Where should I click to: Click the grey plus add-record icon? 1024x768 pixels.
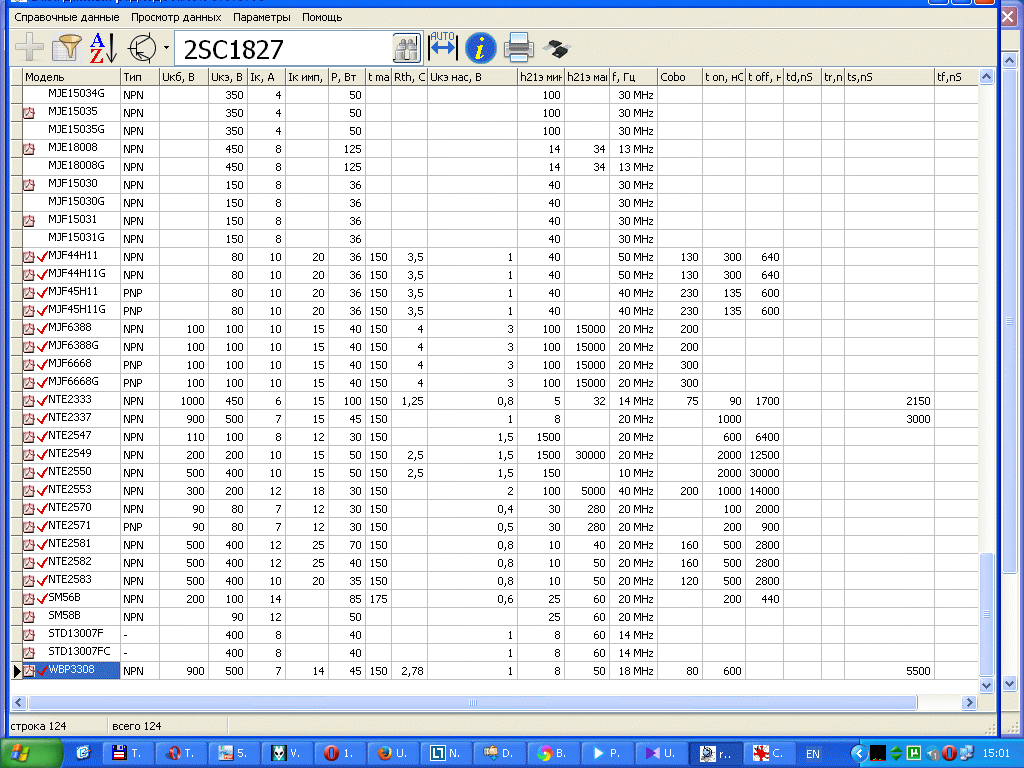28,48
